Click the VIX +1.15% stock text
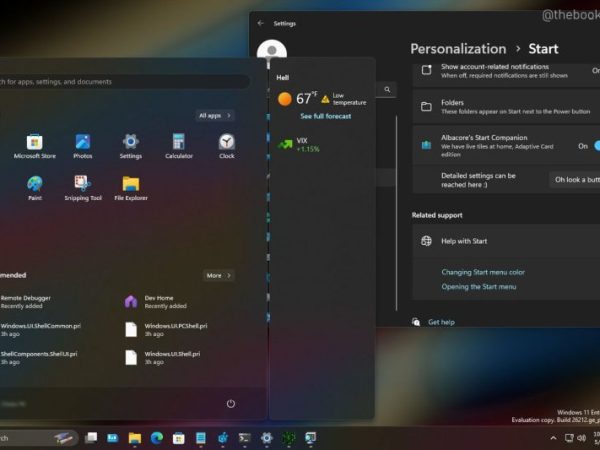The image size is (600, 450). pyautogui.click(x=308, y=145)
